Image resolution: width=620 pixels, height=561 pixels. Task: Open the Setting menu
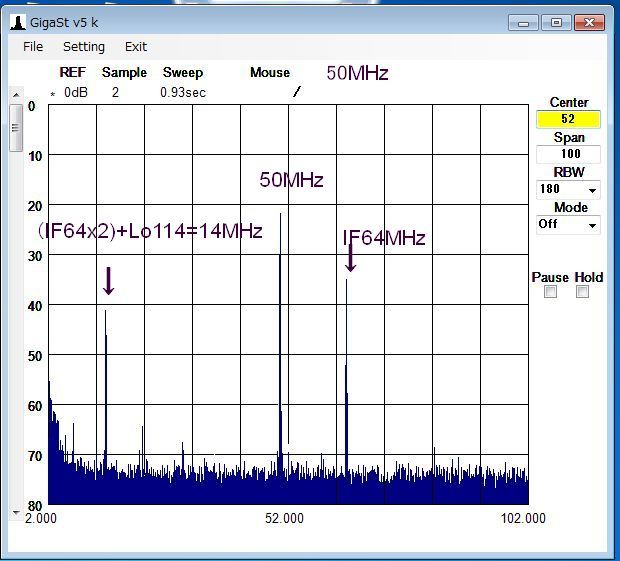[x=84, y=47]
